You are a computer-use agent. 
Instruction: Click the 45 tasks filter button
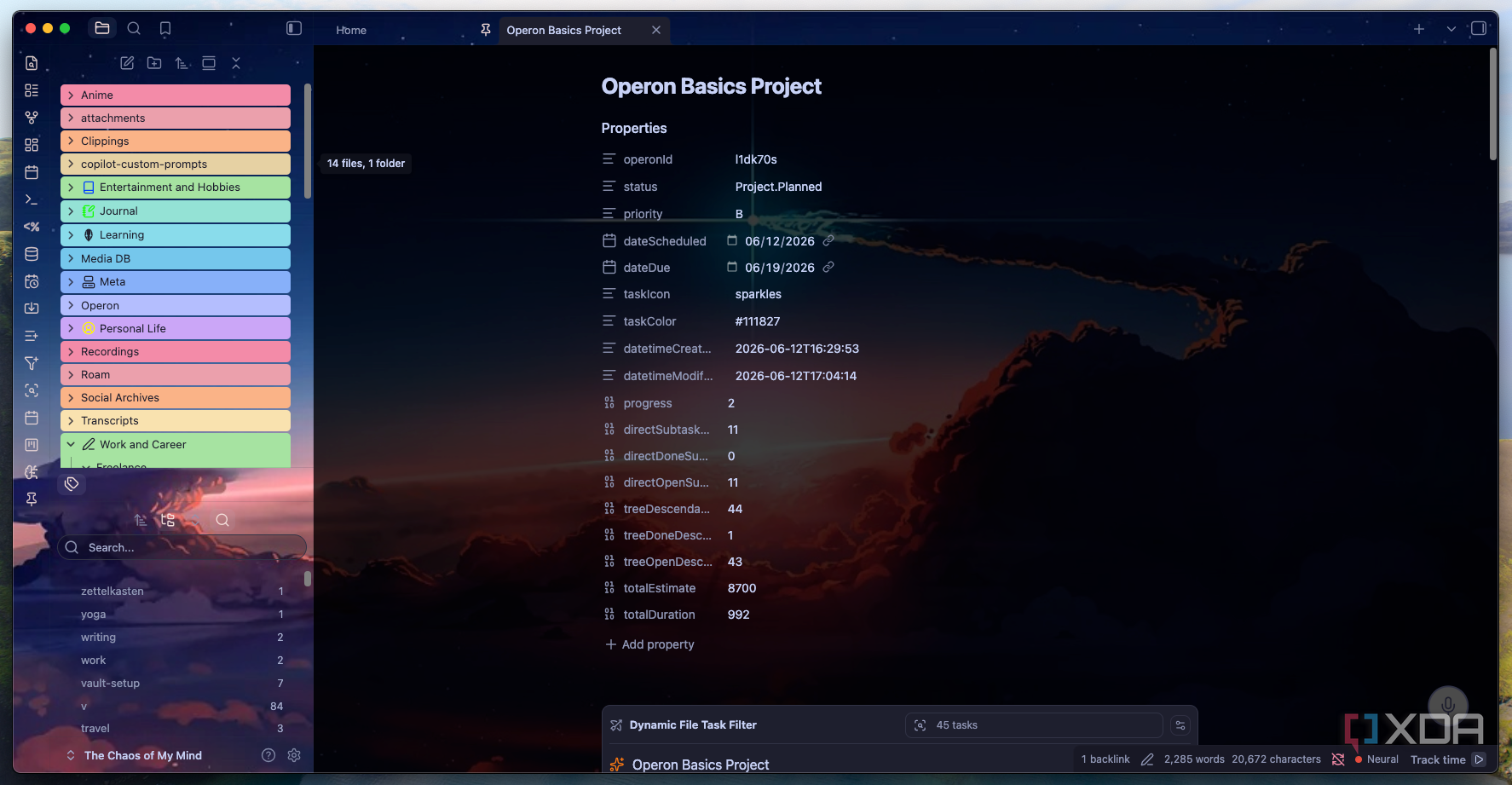pos(1034,725)
